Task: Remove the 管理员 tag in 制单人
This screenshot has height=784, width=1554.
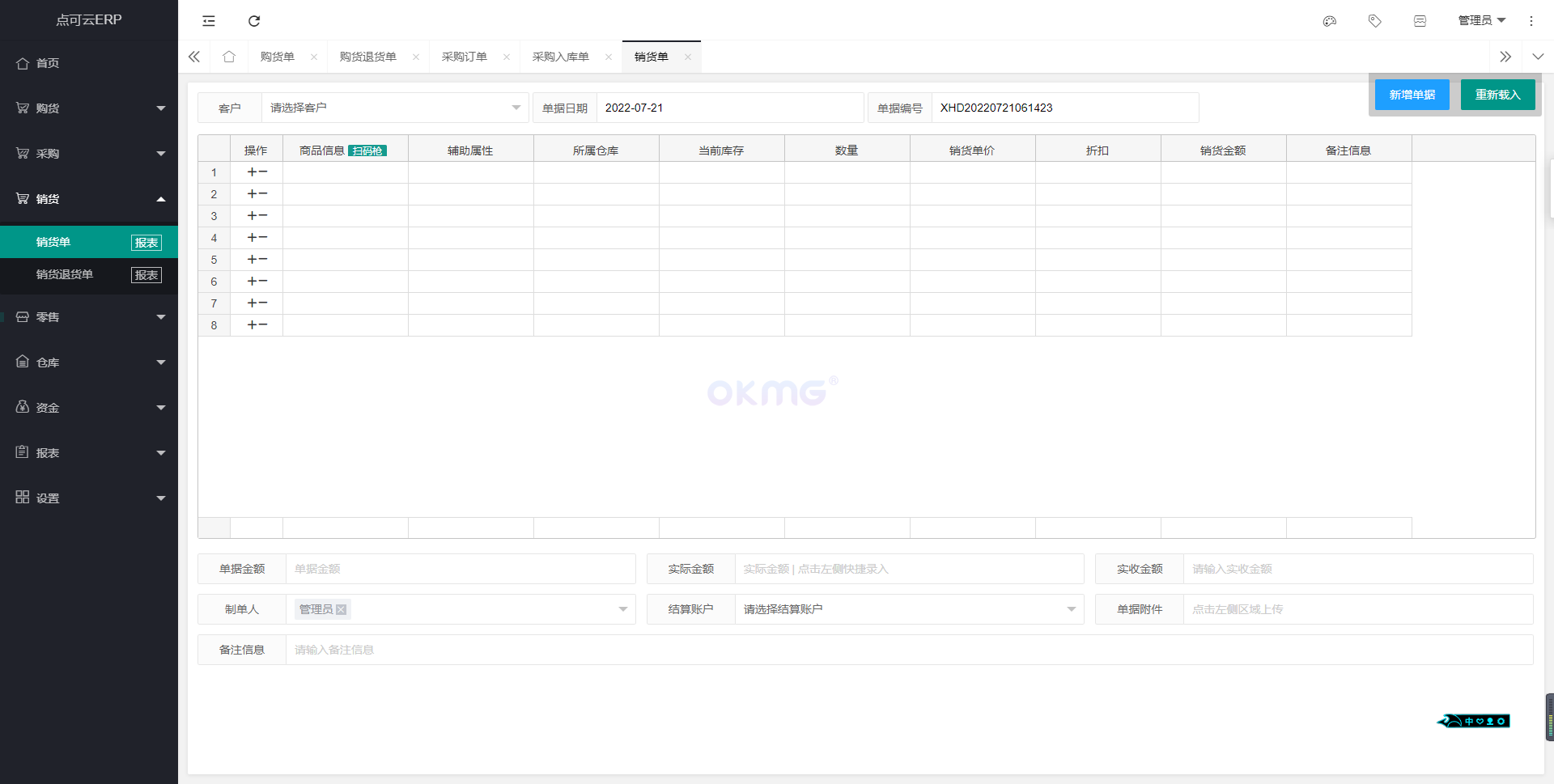Action: [x=342, y=609]
